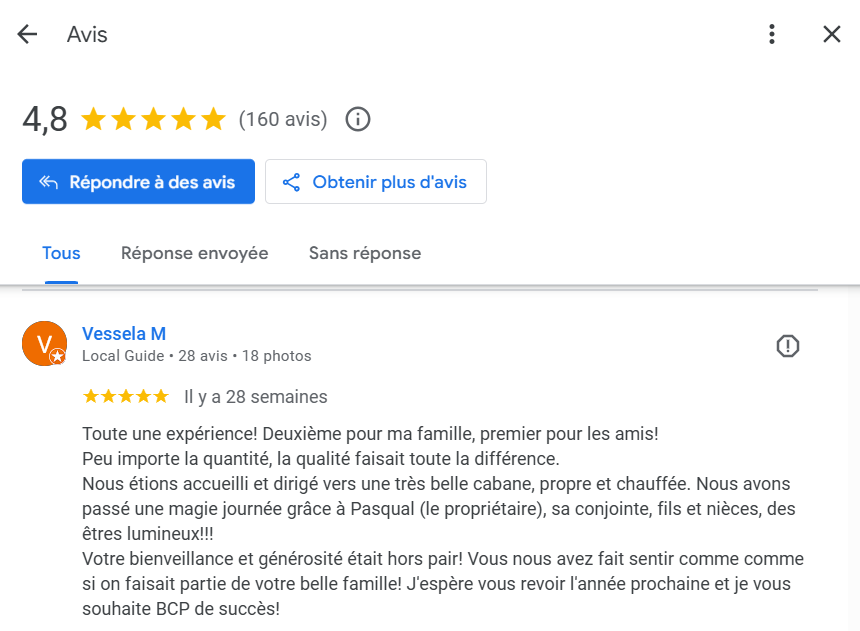Report Vessela M's review with flag icon
This screenshot has height=631, width=860.
click(788, 346)
